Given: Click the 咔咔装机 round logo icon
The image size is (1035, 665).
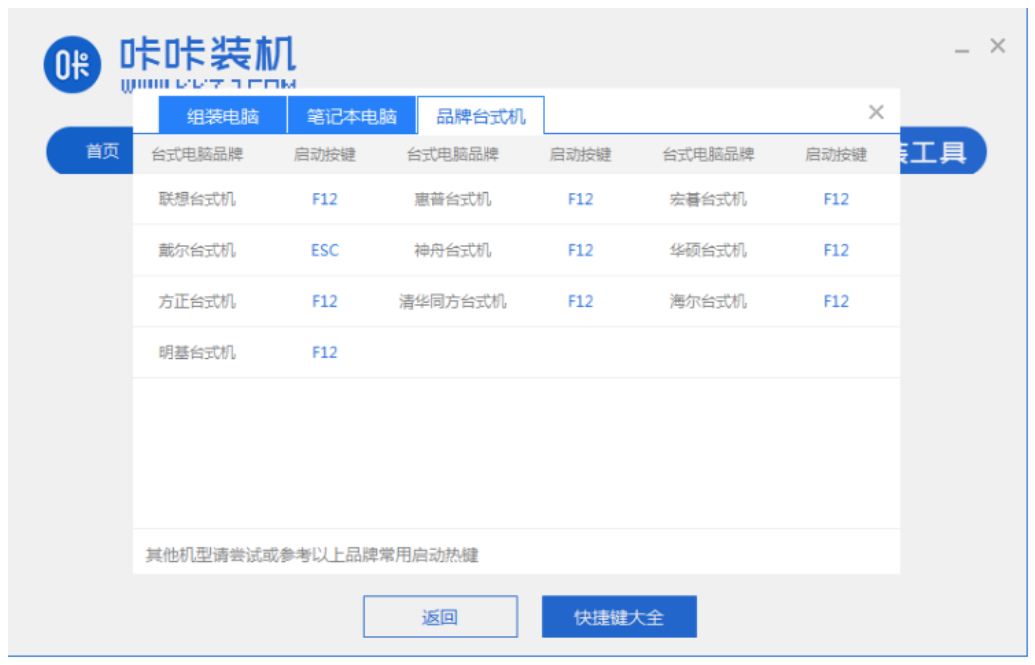Looking at the screenshot, I should pyautogui.click(x=72, y=65).
